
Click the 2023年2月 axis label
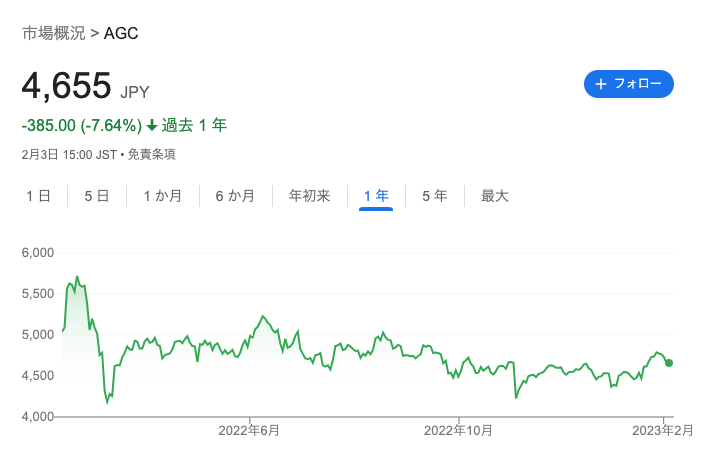[x=663, y=430]
